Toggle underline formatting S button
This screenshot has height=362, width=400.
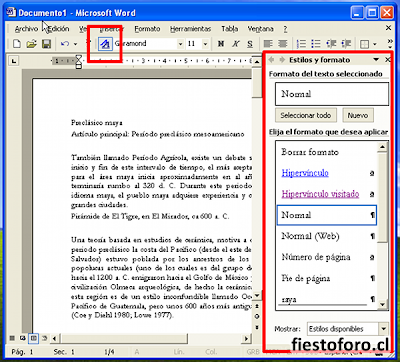[x=250, y=44]
